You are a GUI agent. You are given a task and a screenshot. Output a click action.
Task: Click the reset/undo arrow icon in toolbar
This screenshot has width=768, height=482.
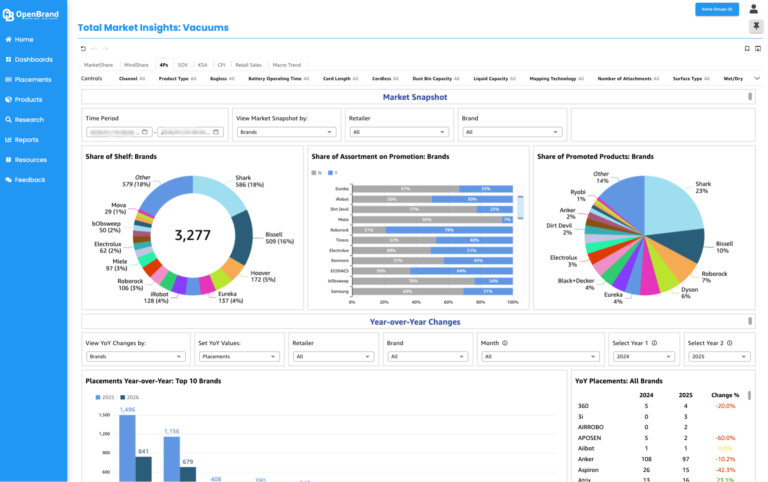click(83, 48)
